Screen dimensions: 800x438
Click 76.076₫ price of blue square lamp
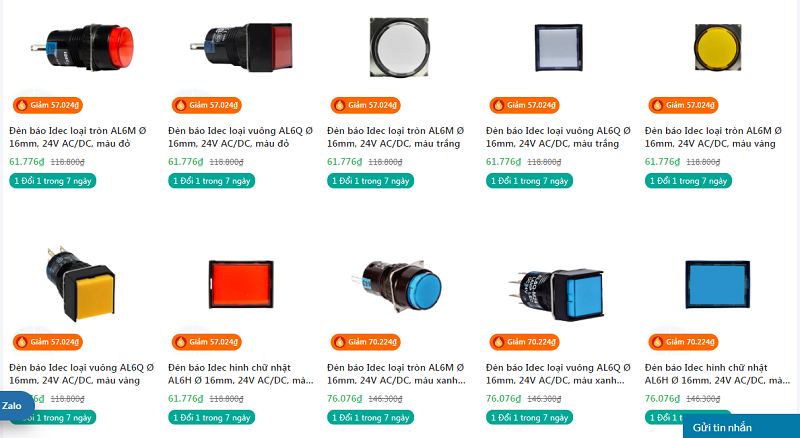[503, 399]
